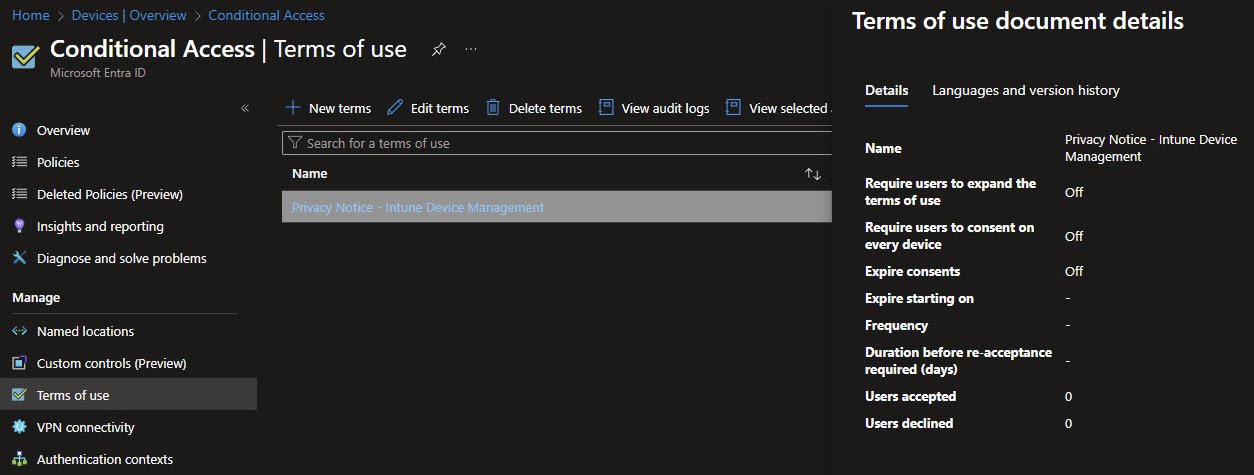Select Named locations under Manage
Screen dimensions: 1254x475
tap(85, 331)
